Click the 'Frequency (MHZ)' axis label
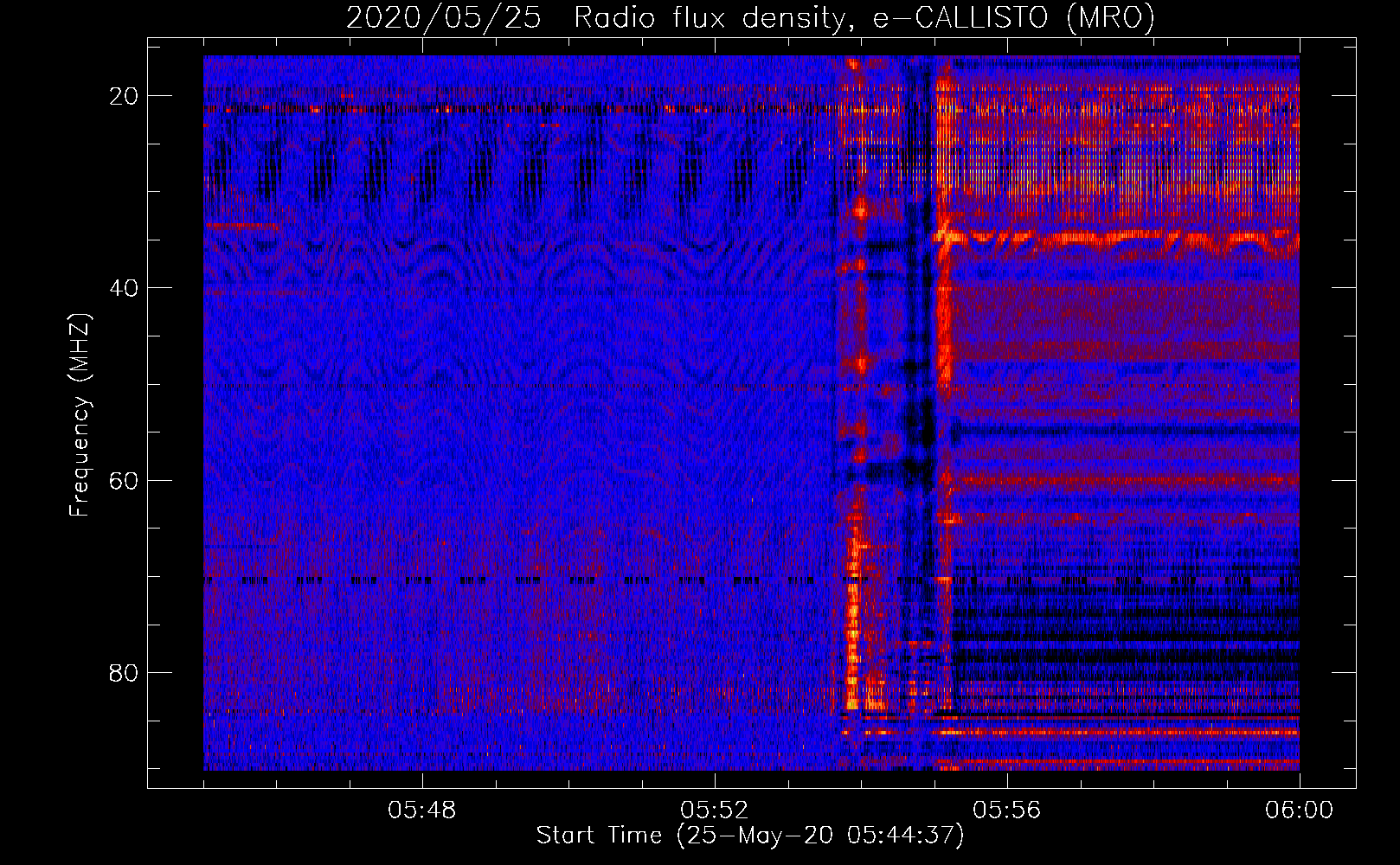The width and height of the screenshot is (1400, 865). point(80,415)
